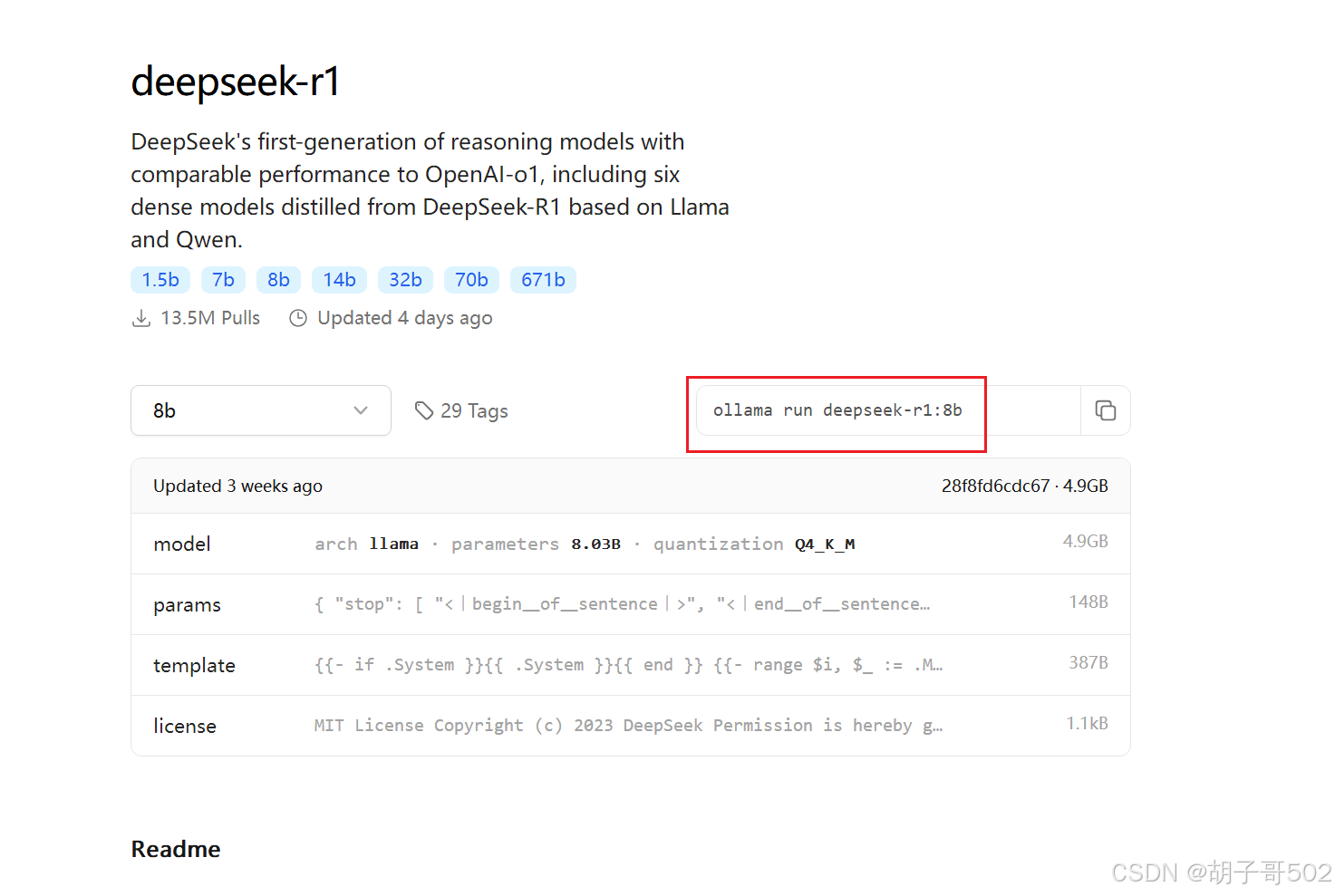Screen dimensions: 1335x896
Task: Select the 1.5b size tag
Action: pyautogui.click(x=160, y=280)
